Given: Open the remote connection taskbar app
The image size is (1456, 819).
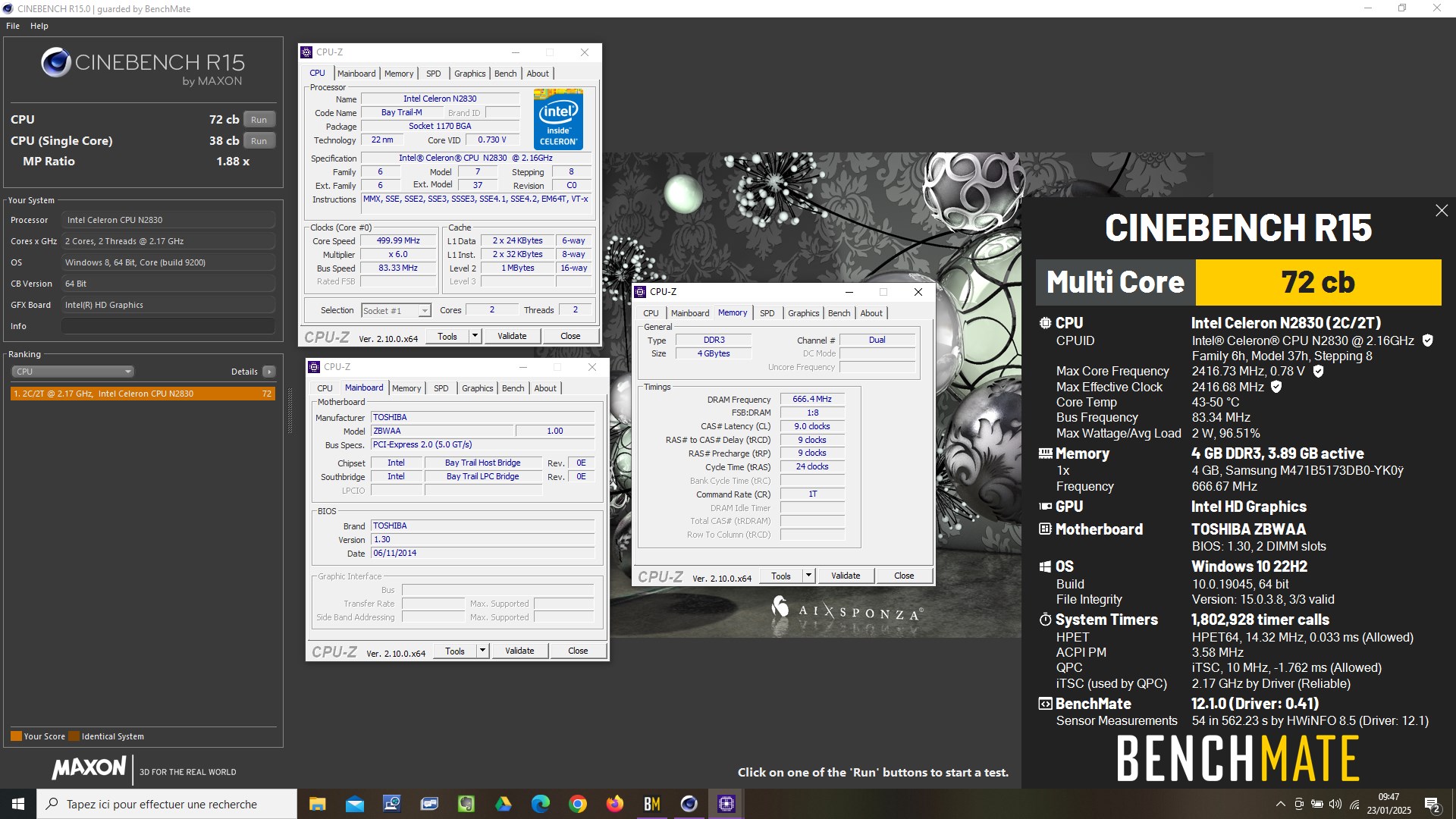Looking at the screenshot, I should tap(391, 804).
